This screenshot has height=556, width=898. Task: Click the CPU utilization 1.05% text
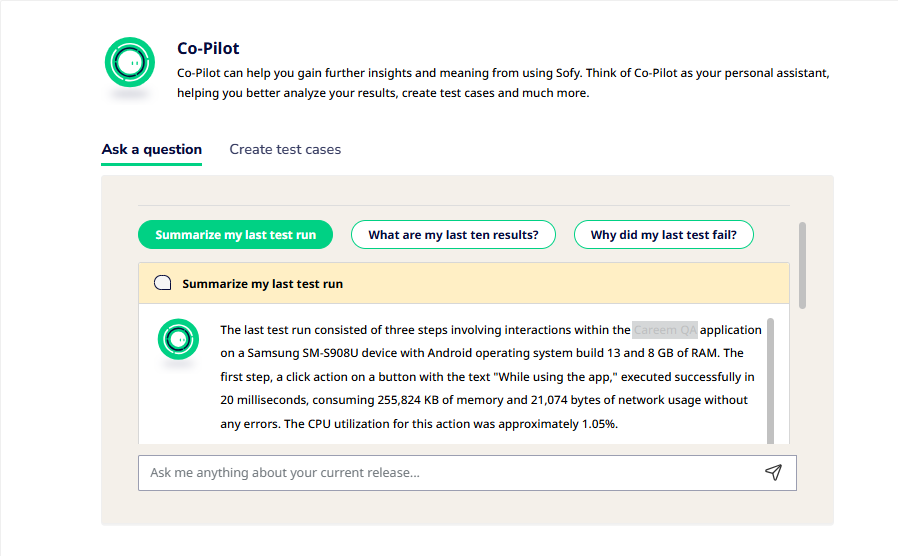tap(451, 424)
